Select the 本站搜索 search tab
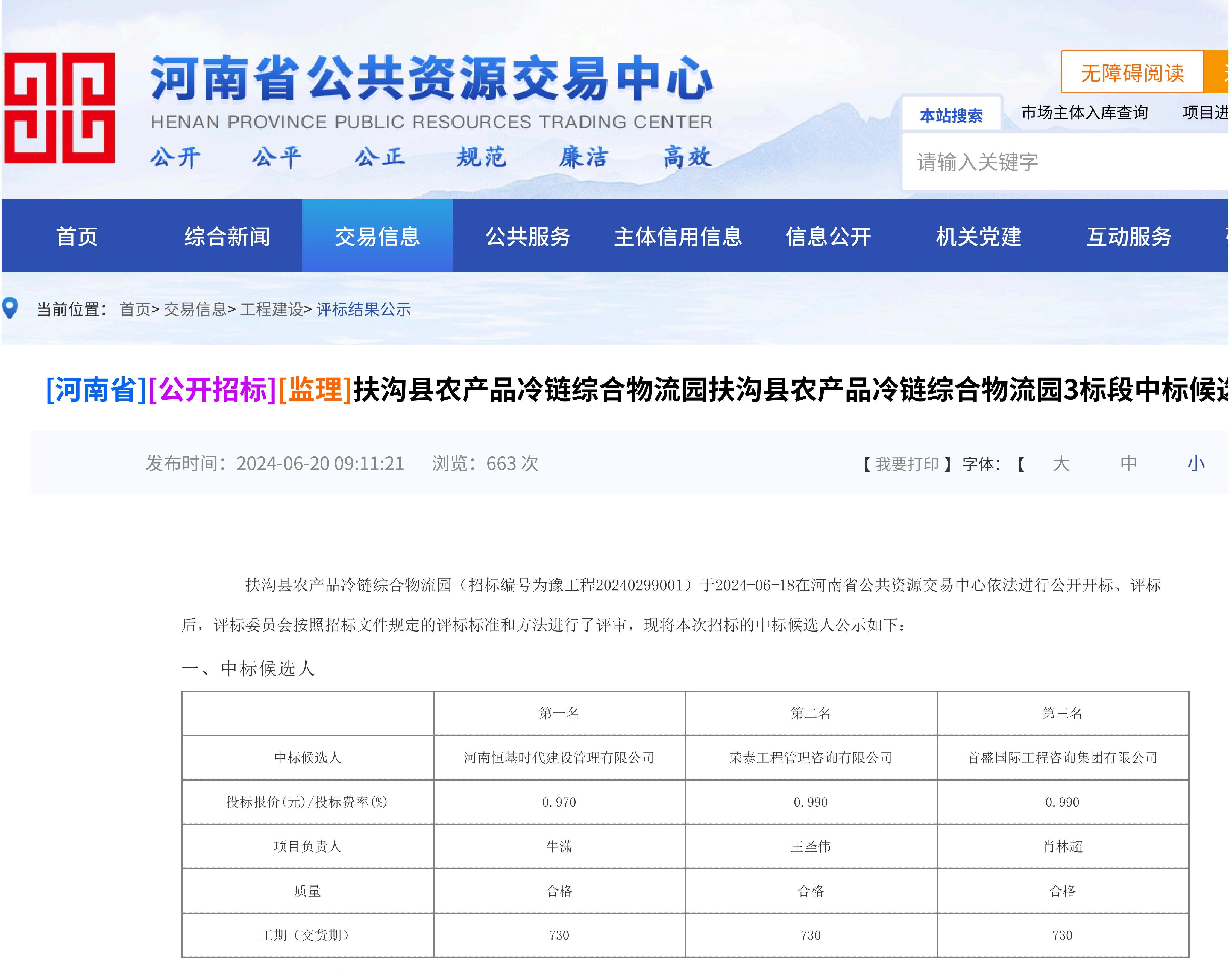The width and height of the screenshot is (1232, 970). tap(951, 116)
